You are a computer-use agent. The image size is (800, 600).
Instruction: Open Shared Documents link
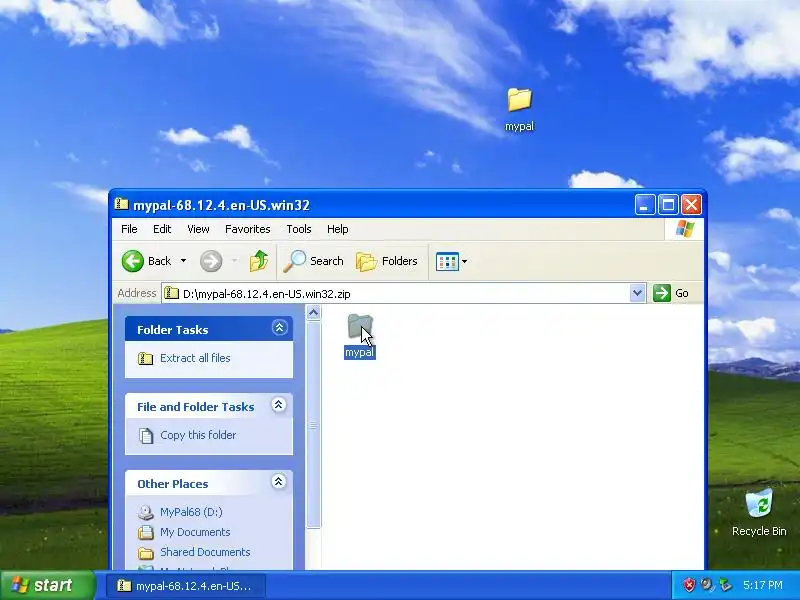[x=205, y=552]
